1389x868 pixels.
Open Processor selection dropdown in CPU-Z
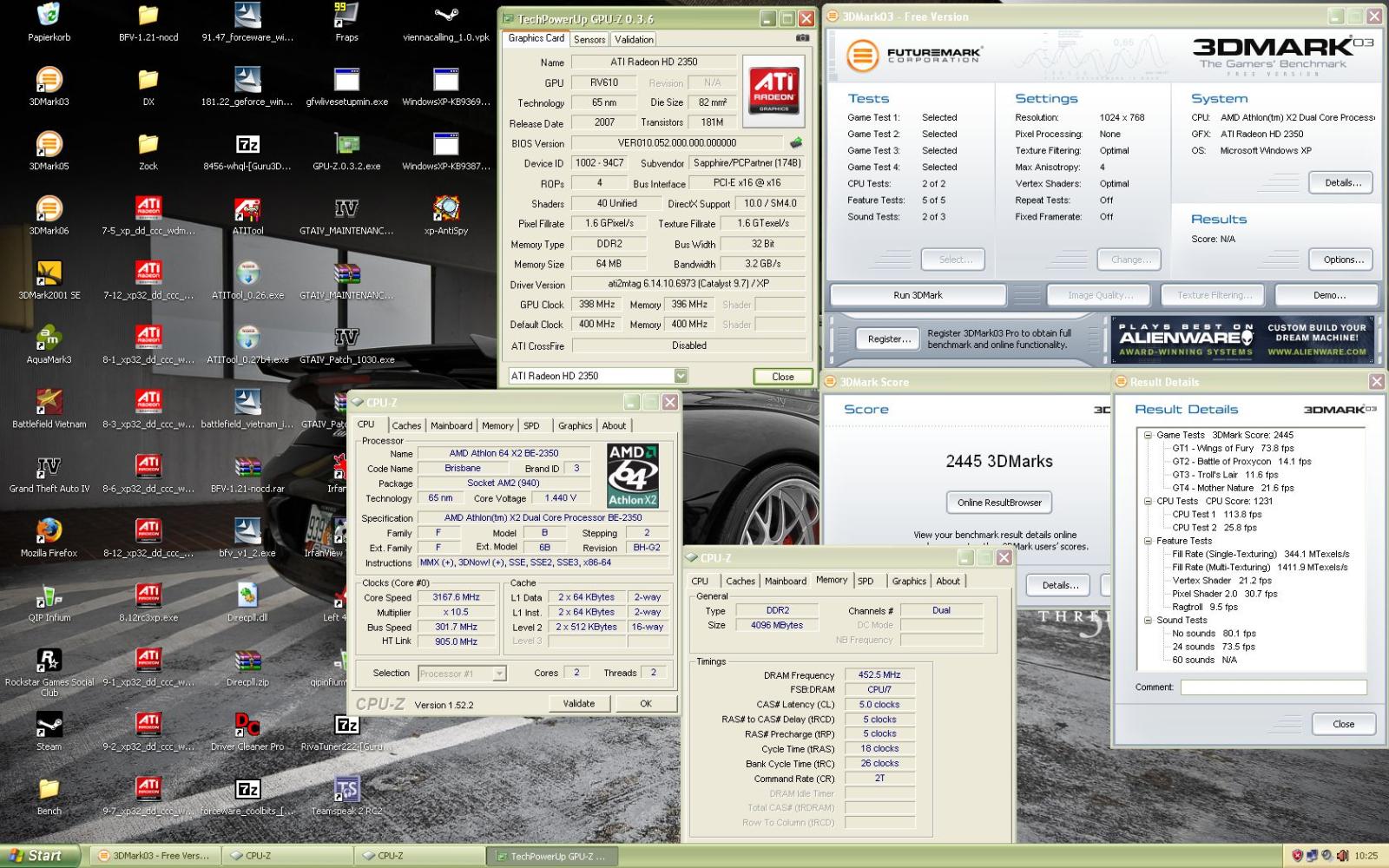pyautogui.click(x=499, y=674)
